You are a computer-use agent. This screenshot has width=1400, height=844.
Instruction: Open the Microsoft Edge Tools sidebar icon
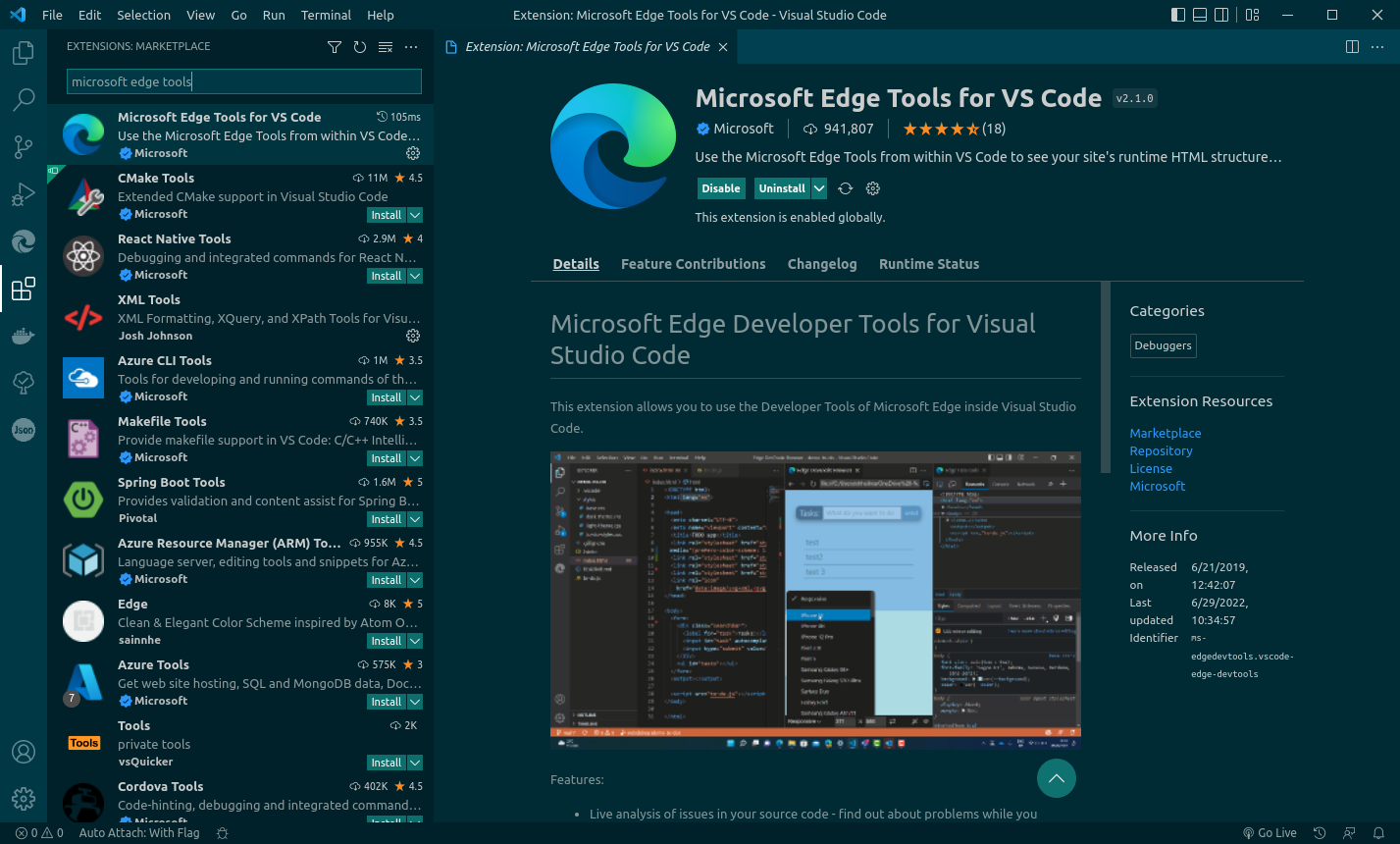click(23, 240)
